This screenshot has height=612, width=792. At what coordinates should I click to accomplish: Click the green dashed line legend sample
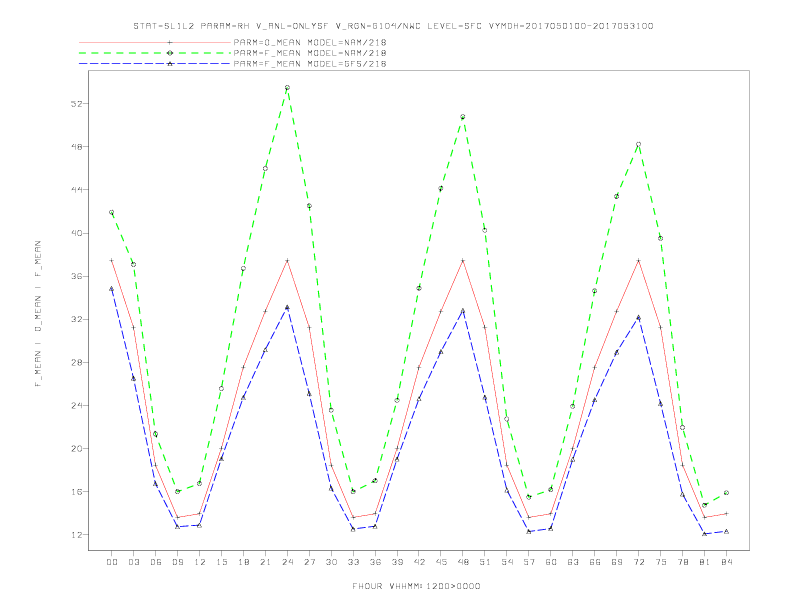(155, 53)
